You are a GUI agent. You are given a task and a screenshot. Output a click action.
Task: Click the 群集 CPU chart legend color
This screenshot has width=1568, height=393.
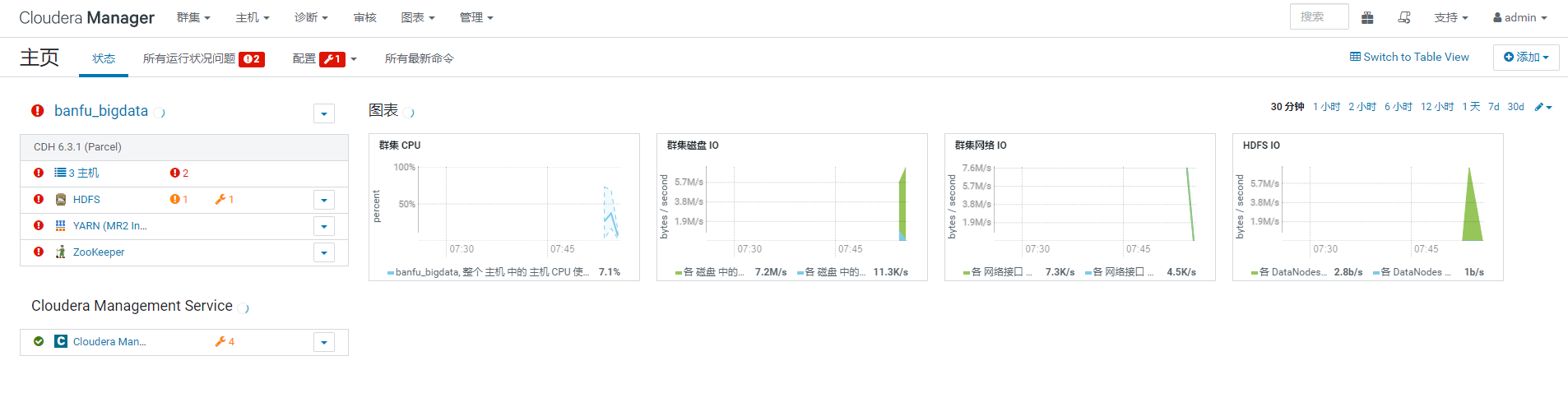tap(391, 272)
